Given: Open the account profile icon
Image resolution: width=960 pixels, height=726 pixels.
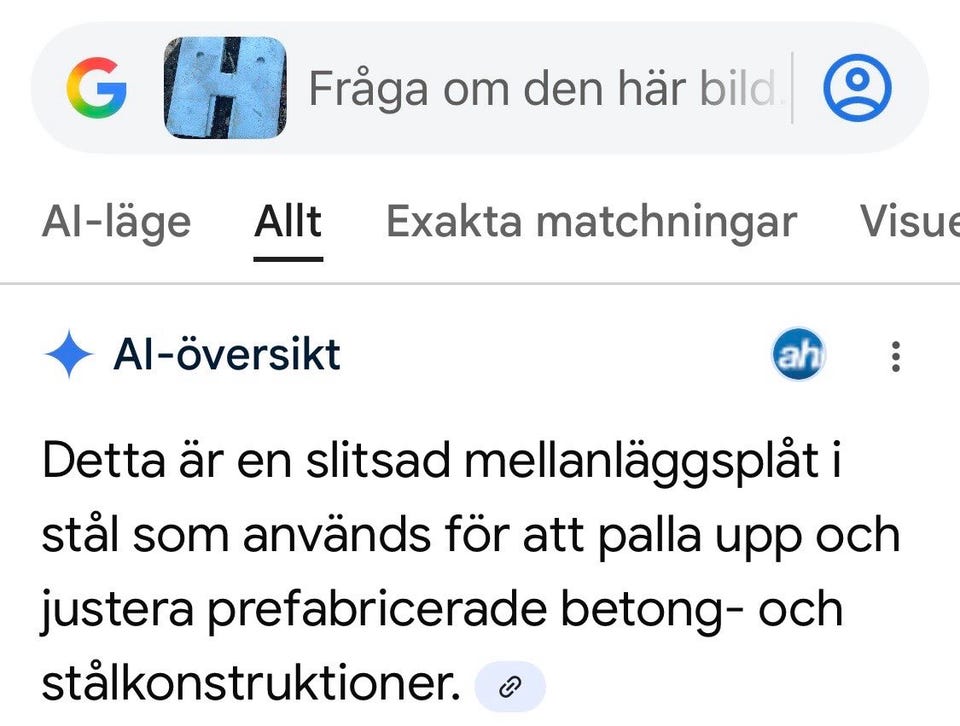Looking at the screenshot, I should click(x=857, y=88).
